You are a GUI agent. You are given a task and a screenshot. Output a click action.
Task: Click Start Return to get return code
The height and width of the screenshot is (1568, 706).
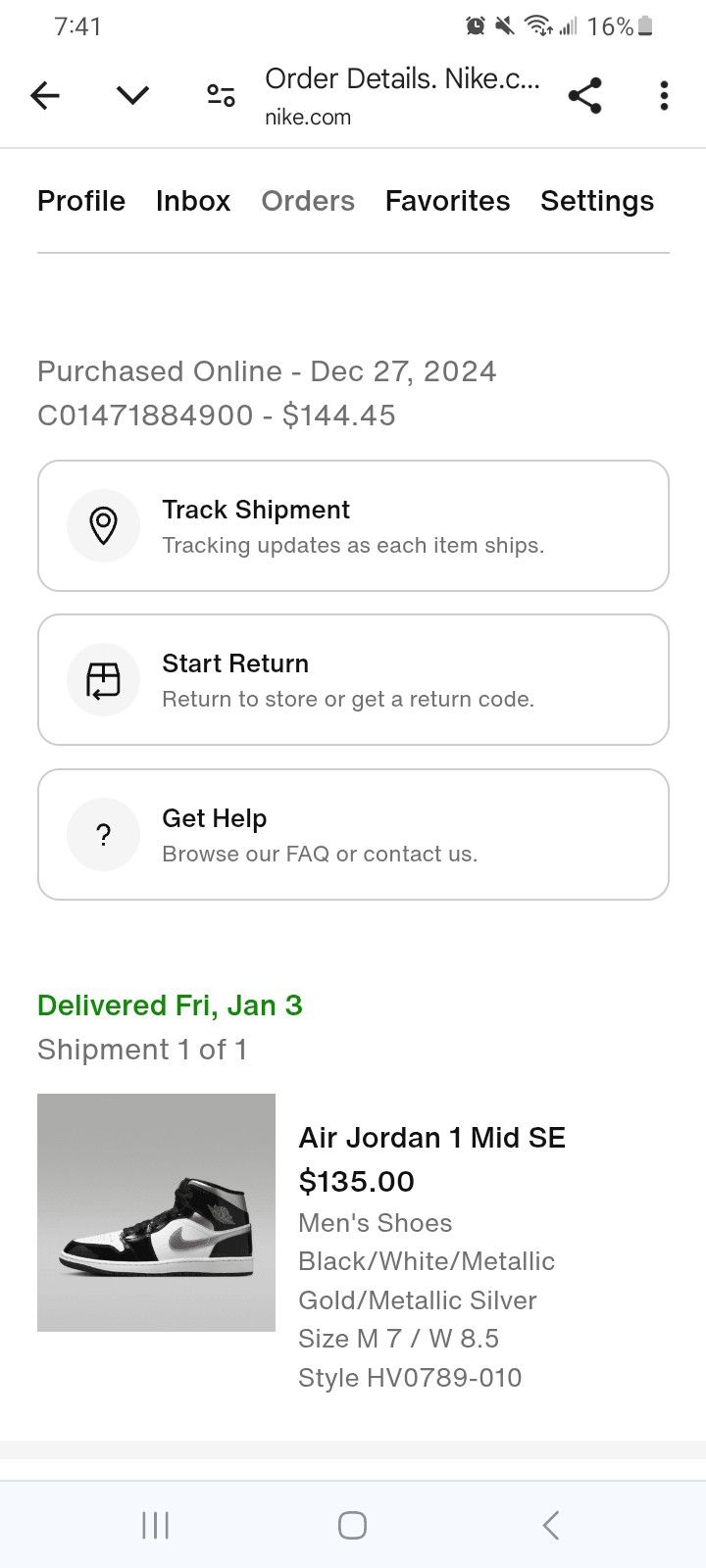tap(353, 679)
